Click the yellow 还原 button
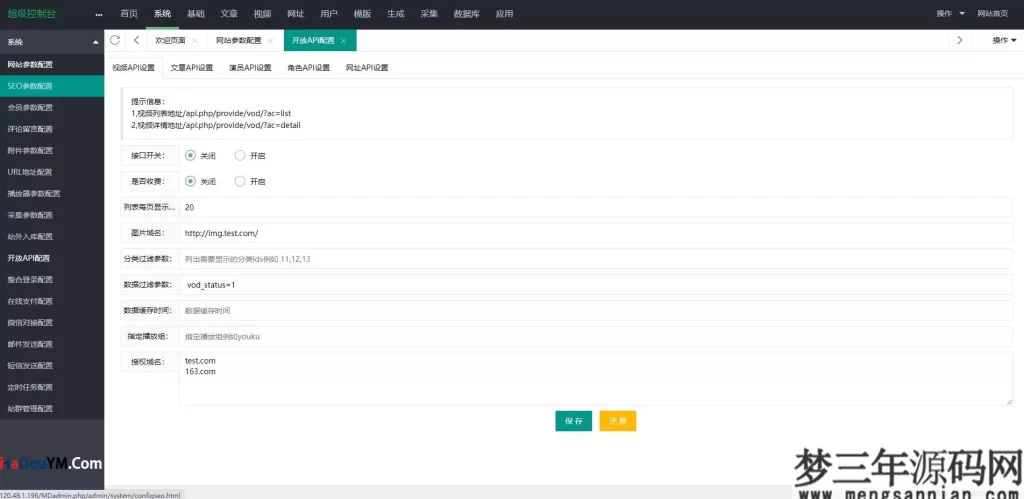The image size is (1024, 499). coord(617,421)
